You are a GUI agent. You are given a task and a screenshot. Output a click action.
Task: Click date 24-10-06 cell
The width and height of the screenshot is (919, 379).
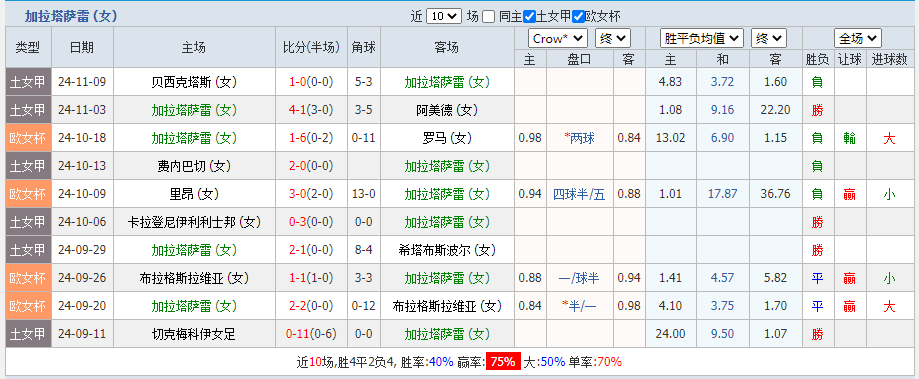(x=82, y=222)
